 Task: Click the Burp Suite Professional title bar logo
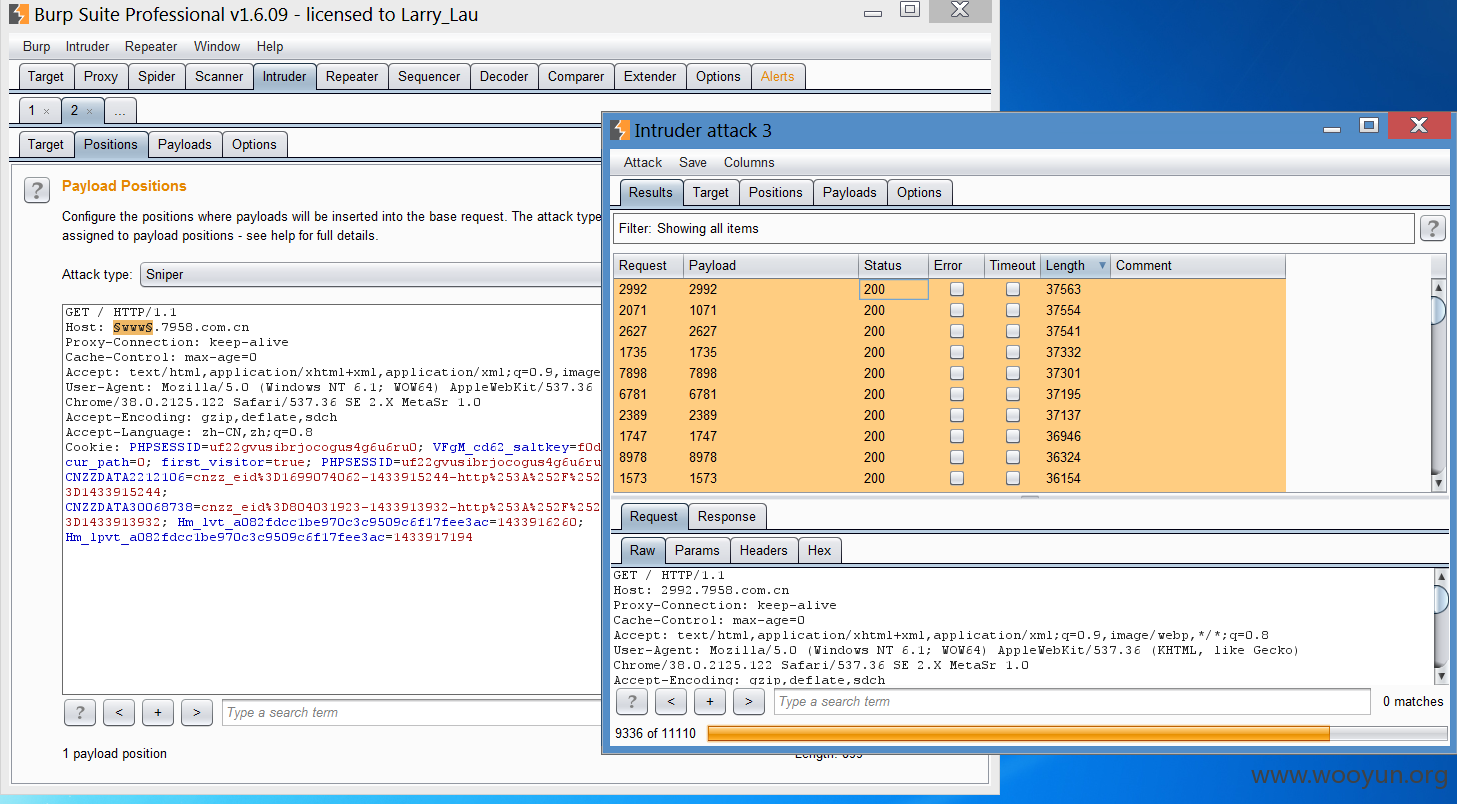tap(19, 14)
